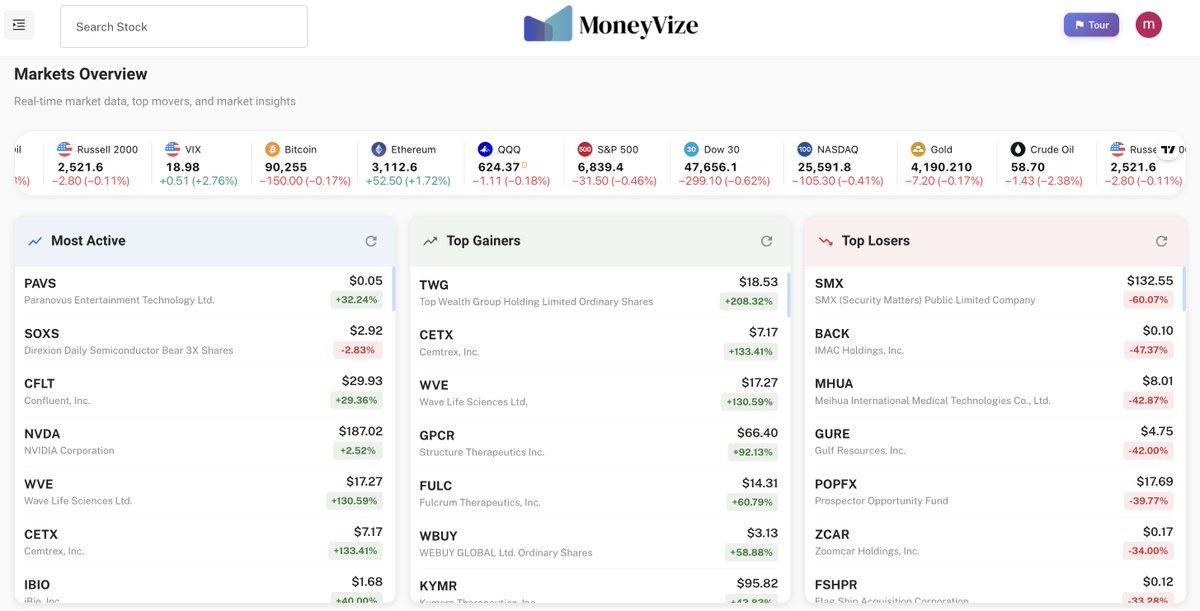1200x611 pixels.
Task: Click the Crude Oil ticker icon
Action: (1018, 149)
